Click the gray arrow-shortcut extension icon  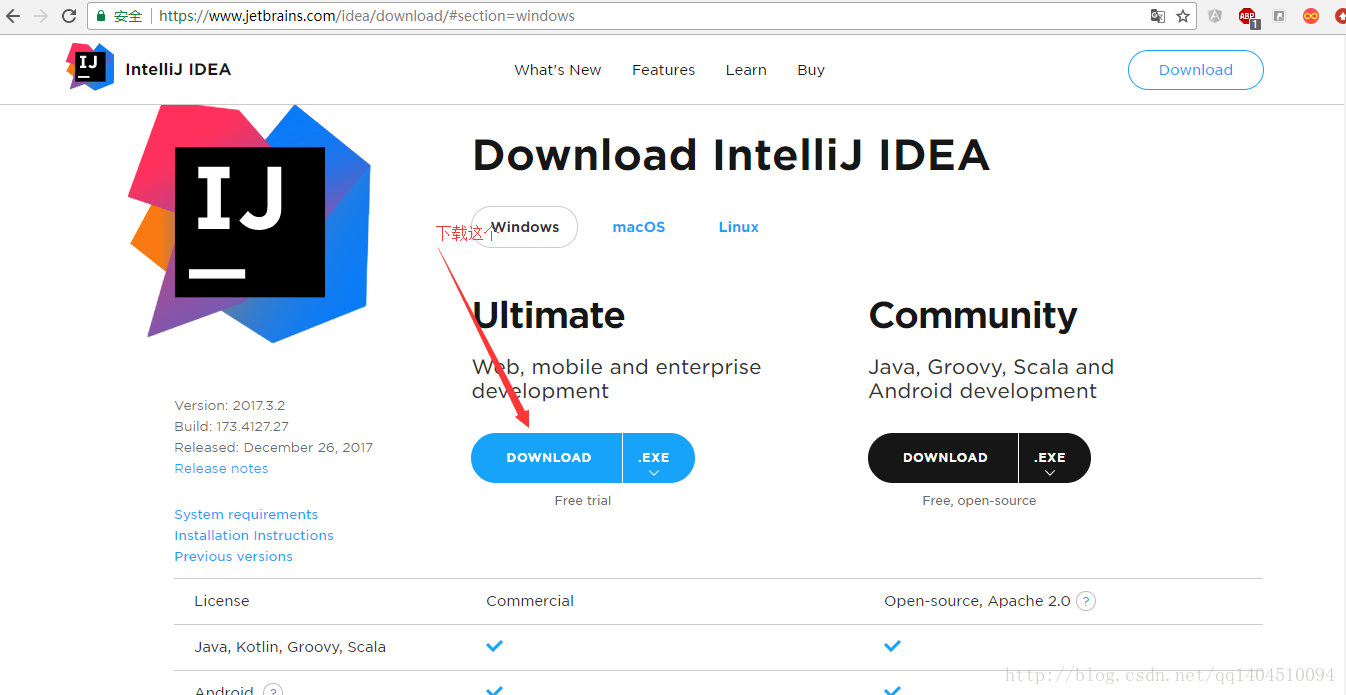click(x=1279, y=16)
